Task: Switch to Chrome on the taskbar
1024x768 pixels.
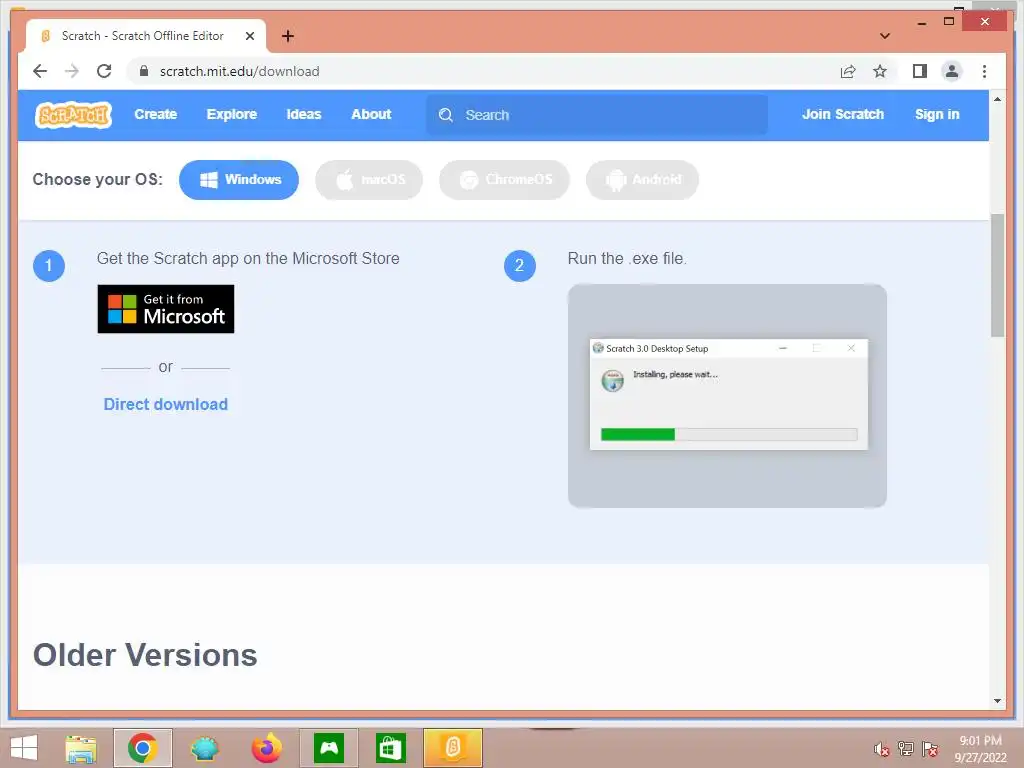Action: [142, 748]
